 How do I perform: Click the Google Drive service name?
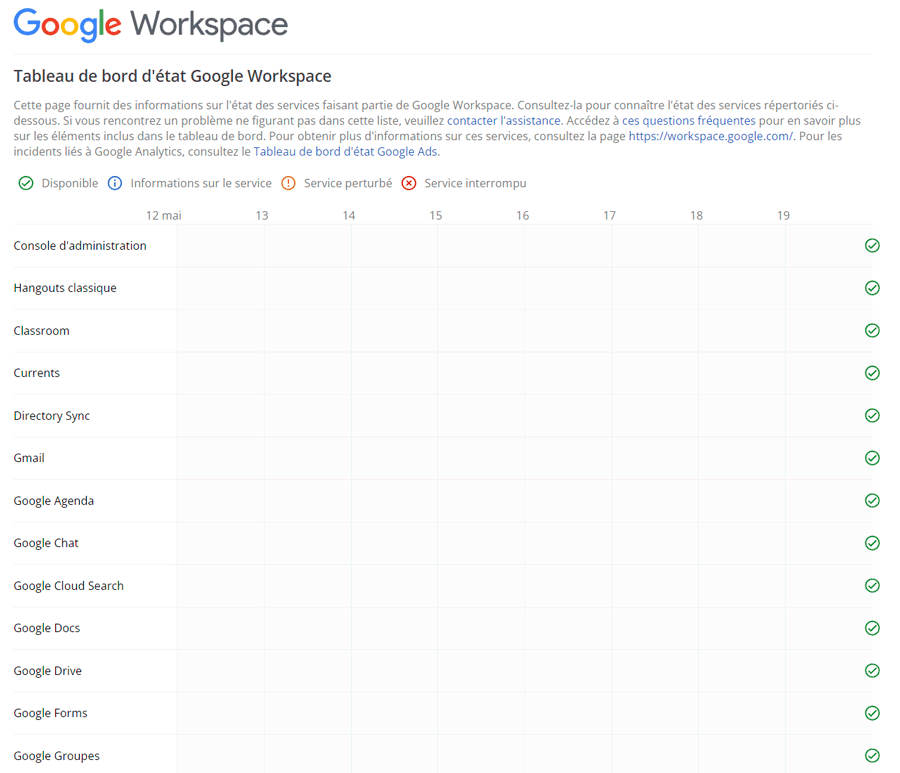[x=48, y=670]
